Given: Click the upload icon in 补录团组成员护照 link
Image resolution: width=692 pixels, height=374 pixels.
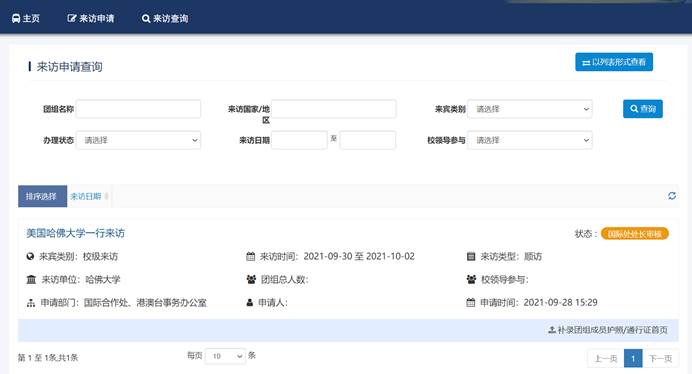Looking at the screenshot, I should 552,330.
